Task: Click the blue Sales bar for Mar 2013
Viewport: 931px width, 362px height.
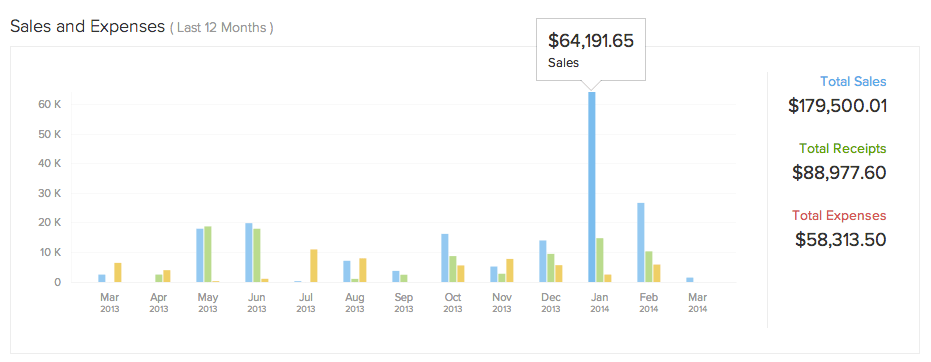Action: tap(102, 278)
